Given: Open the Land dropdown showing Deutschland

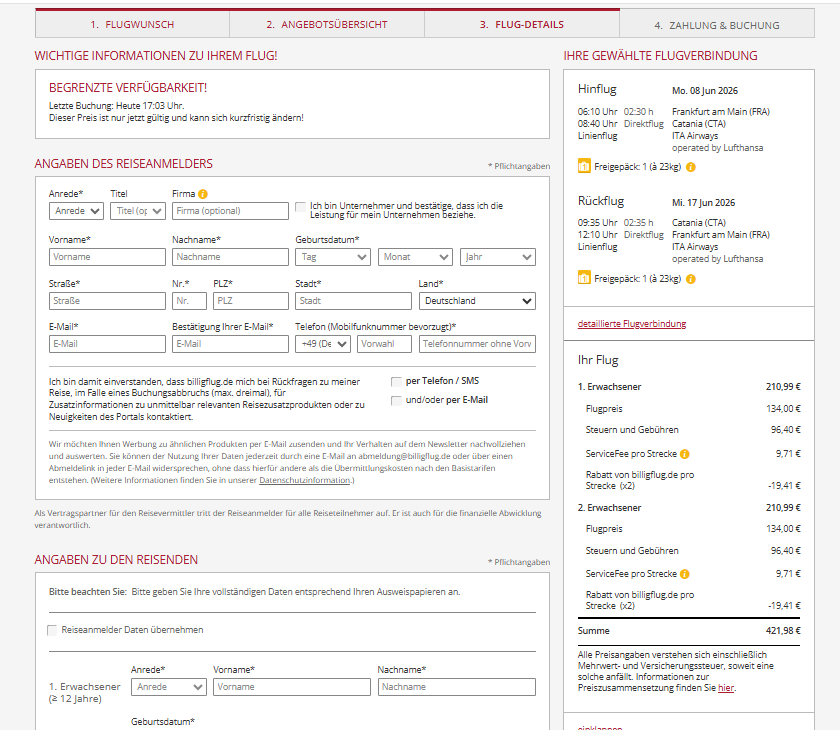Looking at the screenshot, I should point(476,301).
